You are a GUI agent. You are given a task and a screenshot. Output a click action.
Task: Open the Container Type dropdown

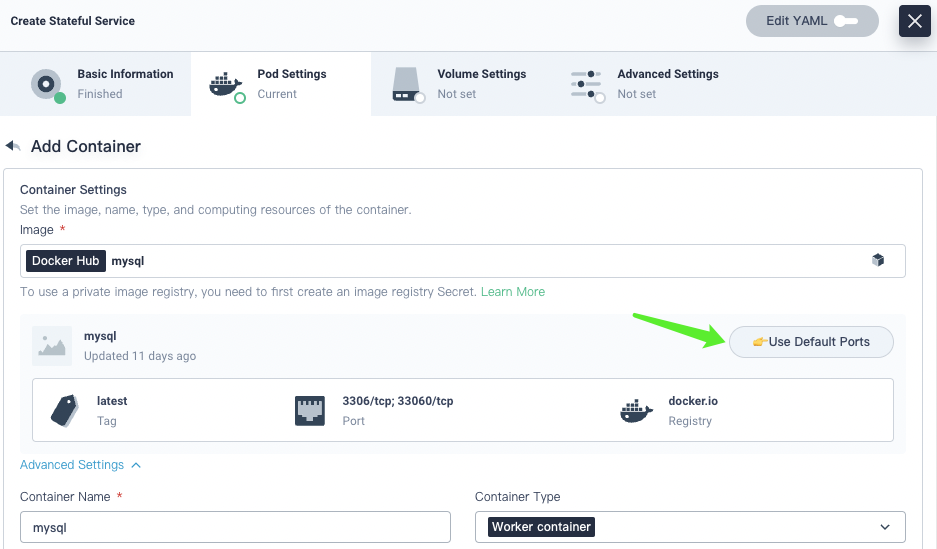(690, 527)
